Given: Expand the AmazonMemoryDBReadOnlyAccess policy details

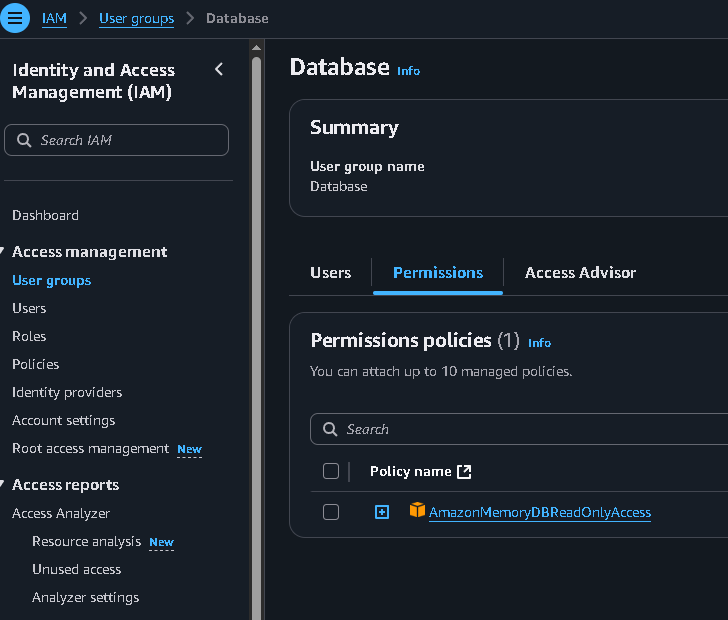Looking at the screenshot, I should pyautogui.click(x=382, y=512).
